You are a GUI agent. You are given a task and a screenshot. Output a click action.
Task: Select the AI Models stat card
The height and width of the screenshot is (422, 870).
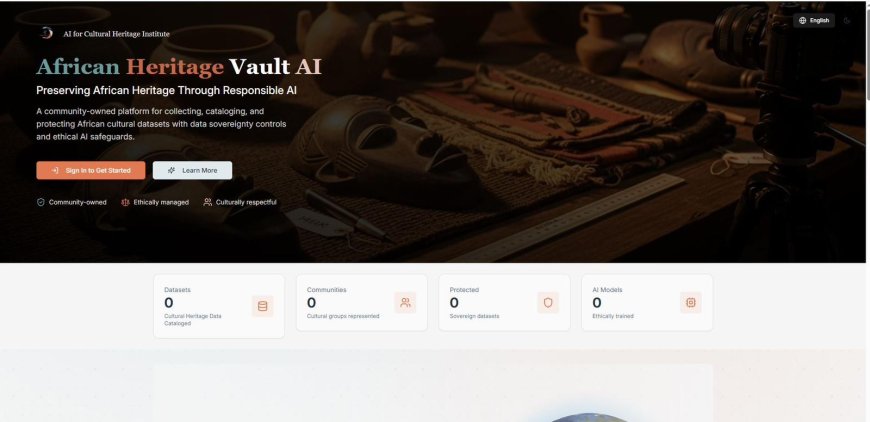[x=647, y=303]
